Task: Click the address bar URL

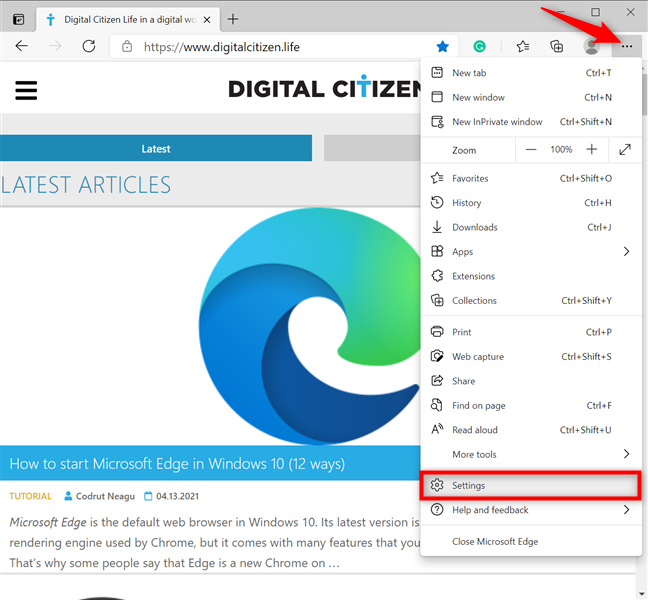Action: (222, 47)
